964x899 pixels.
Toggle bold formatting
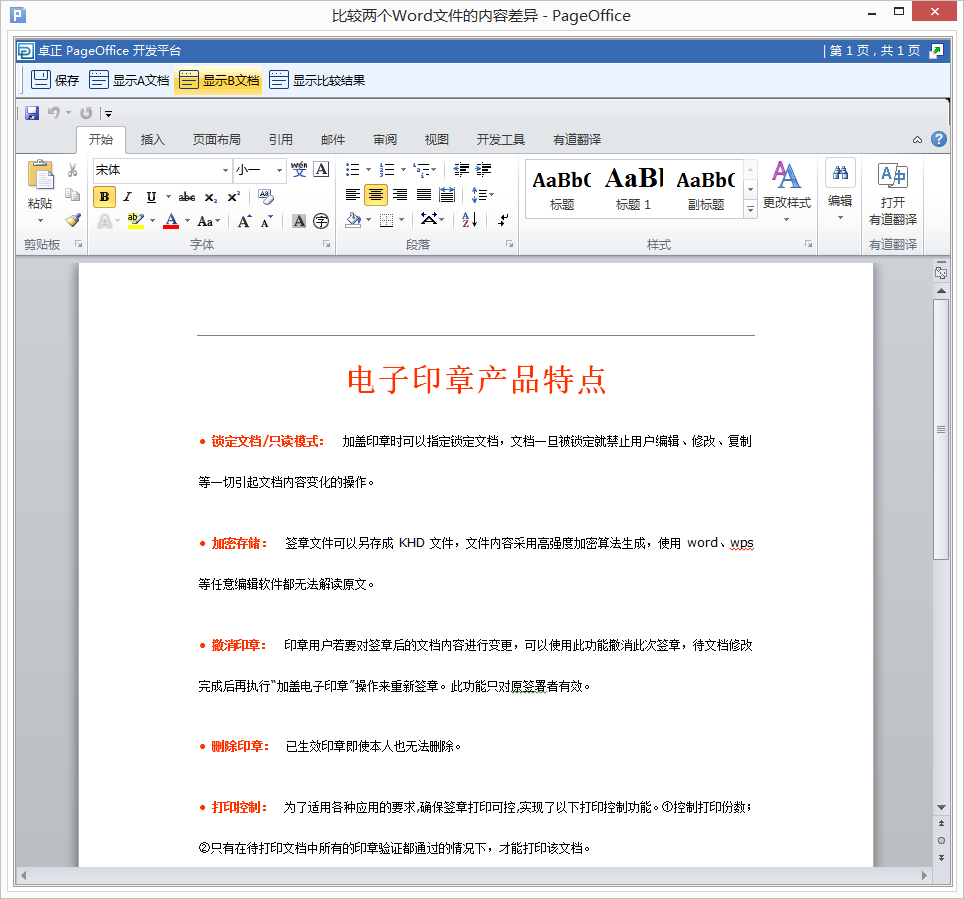(104, 196)
